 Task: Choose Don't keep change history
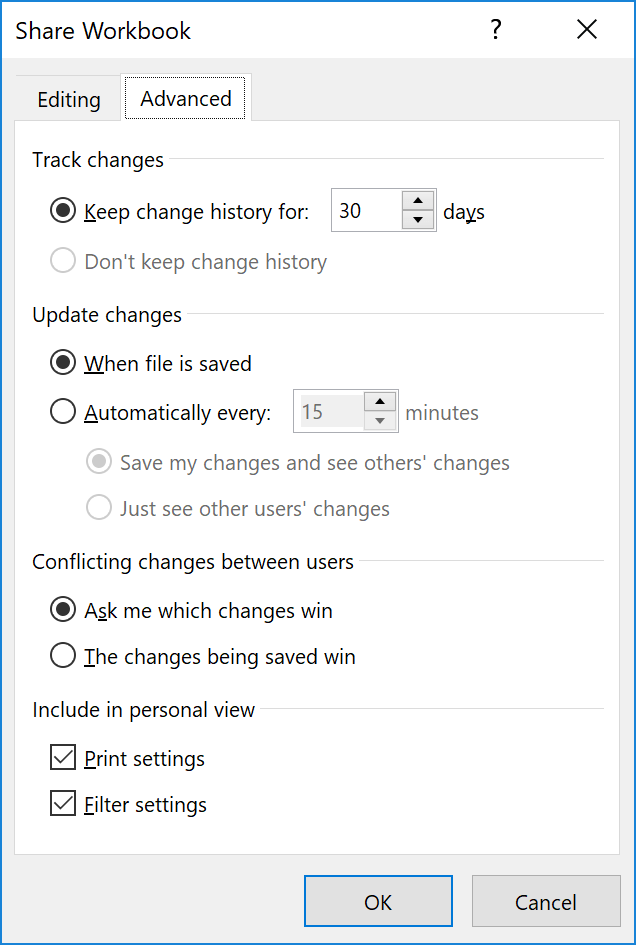tap(63, 262)
